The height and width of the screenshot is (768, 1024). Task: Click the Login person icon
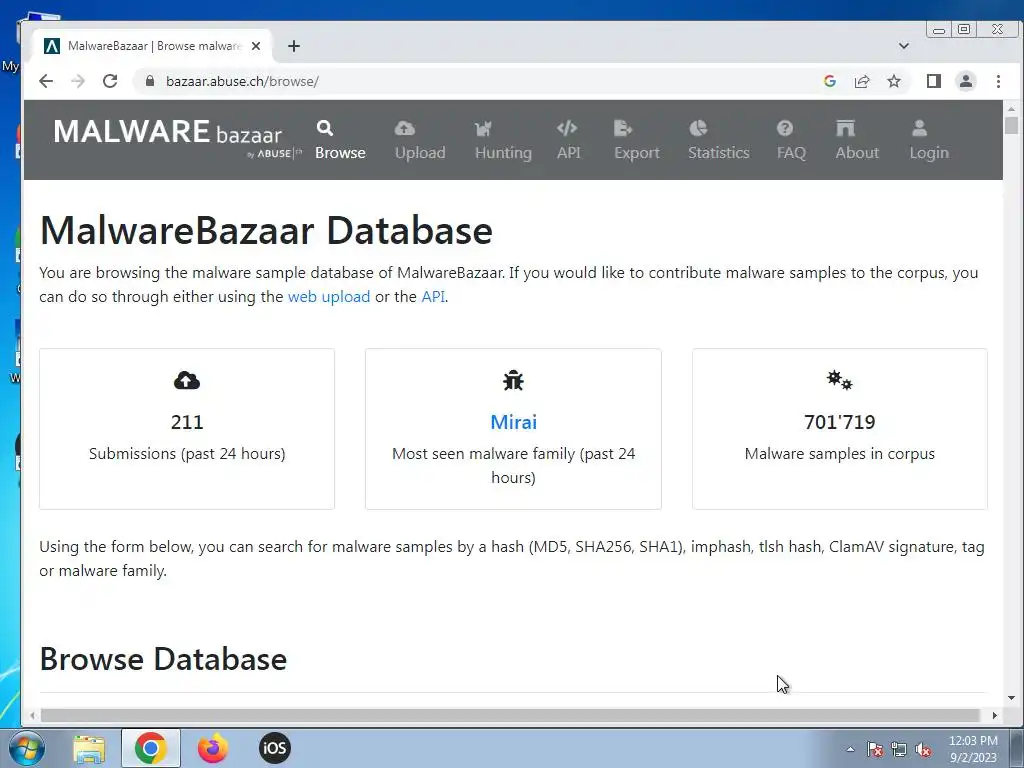(x=920, y=128)
